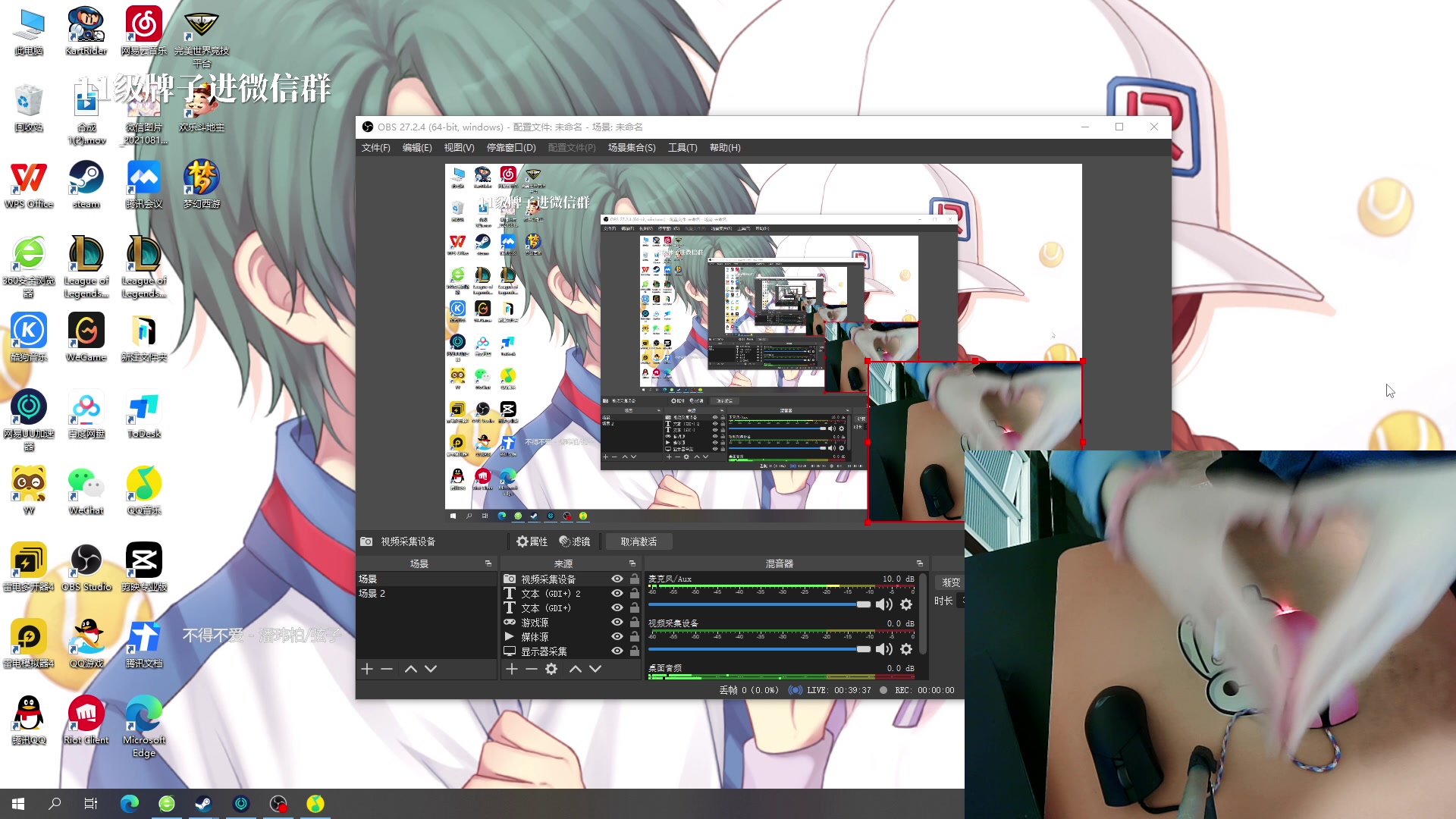The height and width of the screenshot is (819, 1456).
Task: Toggle lock on 媒体源 source
Action: (635, 636)
